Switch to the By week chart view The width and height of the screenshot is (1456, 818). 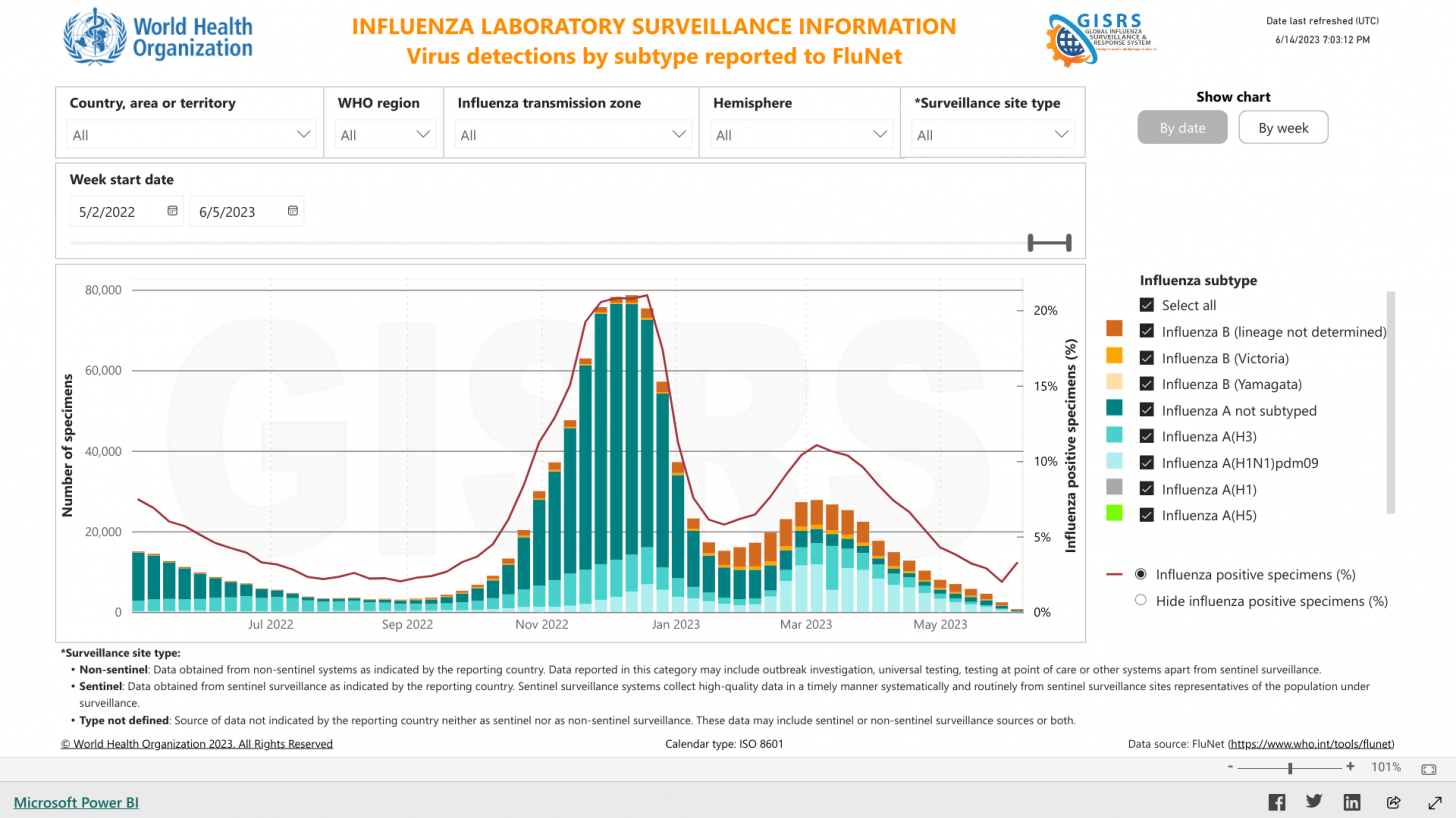point(1283,127)
